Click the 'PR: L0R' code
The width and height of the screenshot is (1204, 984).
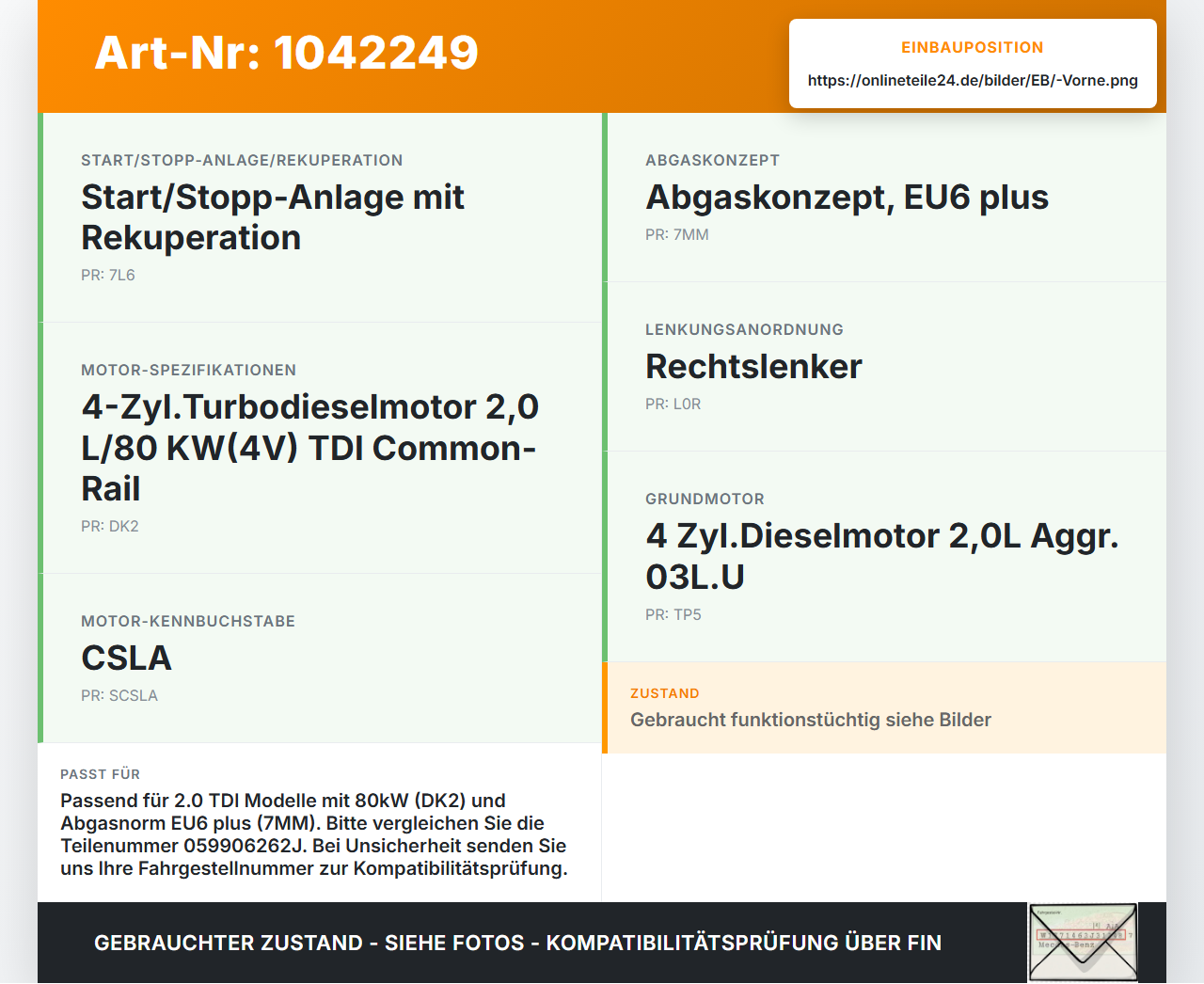click(673, 405)
